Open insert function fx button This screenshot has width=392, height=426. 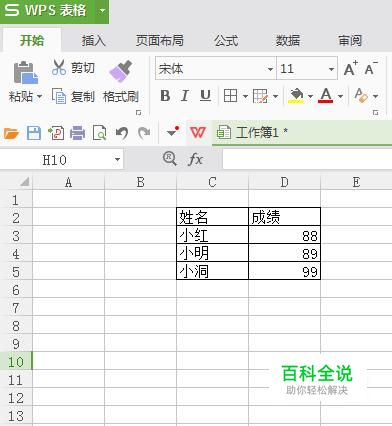195,159
